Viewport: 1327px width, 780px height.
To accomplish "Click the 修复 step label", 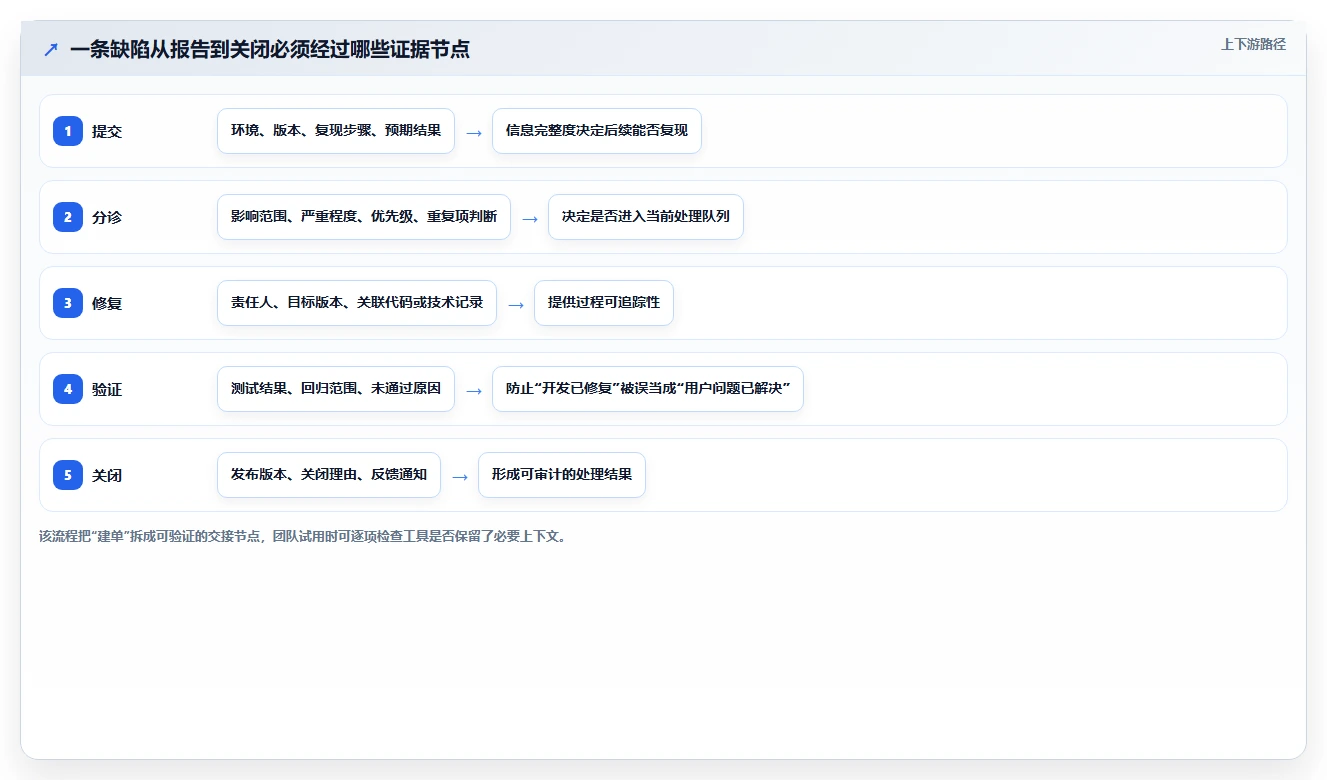I will click(107, 303).
